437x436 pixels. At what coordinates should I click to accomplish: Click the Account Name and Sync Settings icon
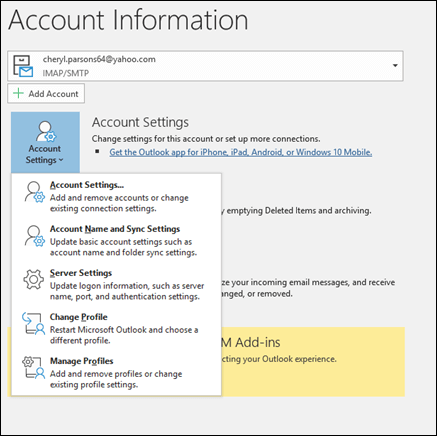pyautogui.click(x=34, y=236)
